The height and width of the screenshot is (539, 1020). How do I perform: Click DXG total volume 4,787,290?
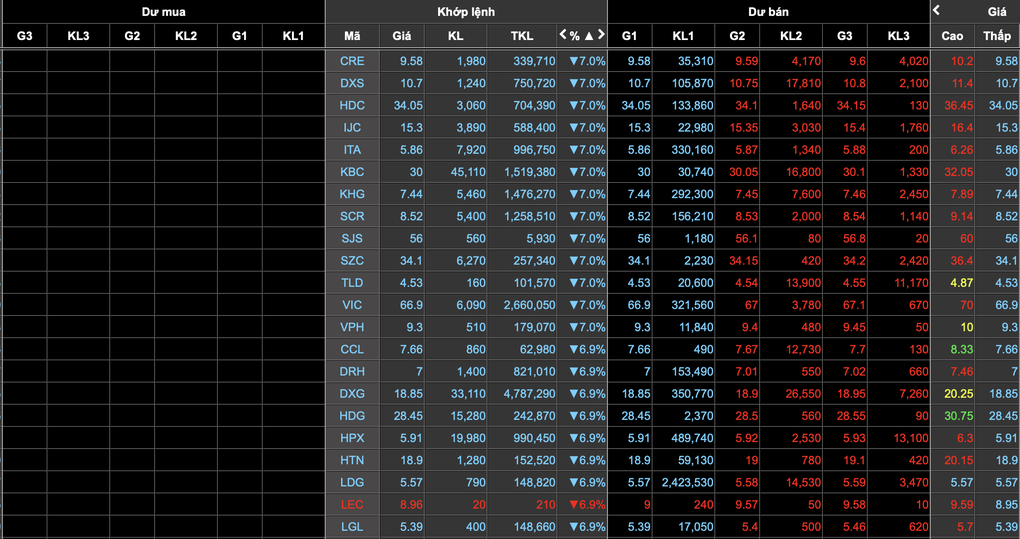(x=530, y=393)
